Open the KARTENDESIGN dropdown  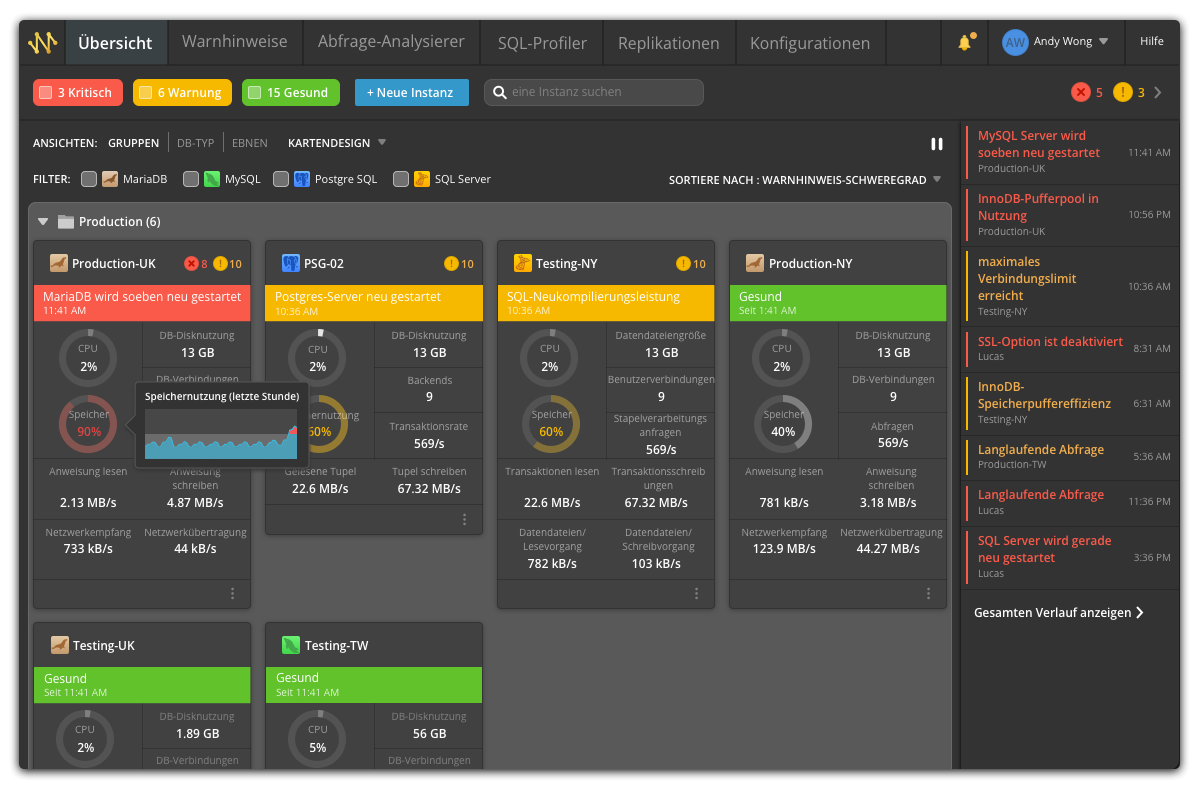coord(337,143)
